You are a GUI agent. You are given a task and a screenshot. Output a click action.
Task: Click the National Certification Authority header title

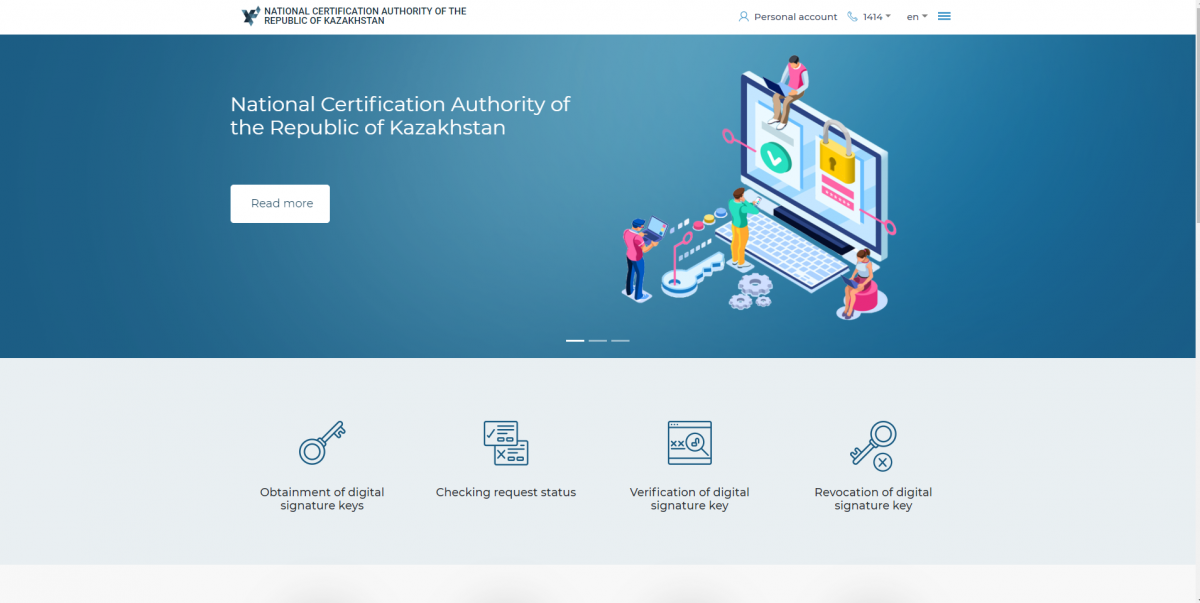[x=365, y=16]
